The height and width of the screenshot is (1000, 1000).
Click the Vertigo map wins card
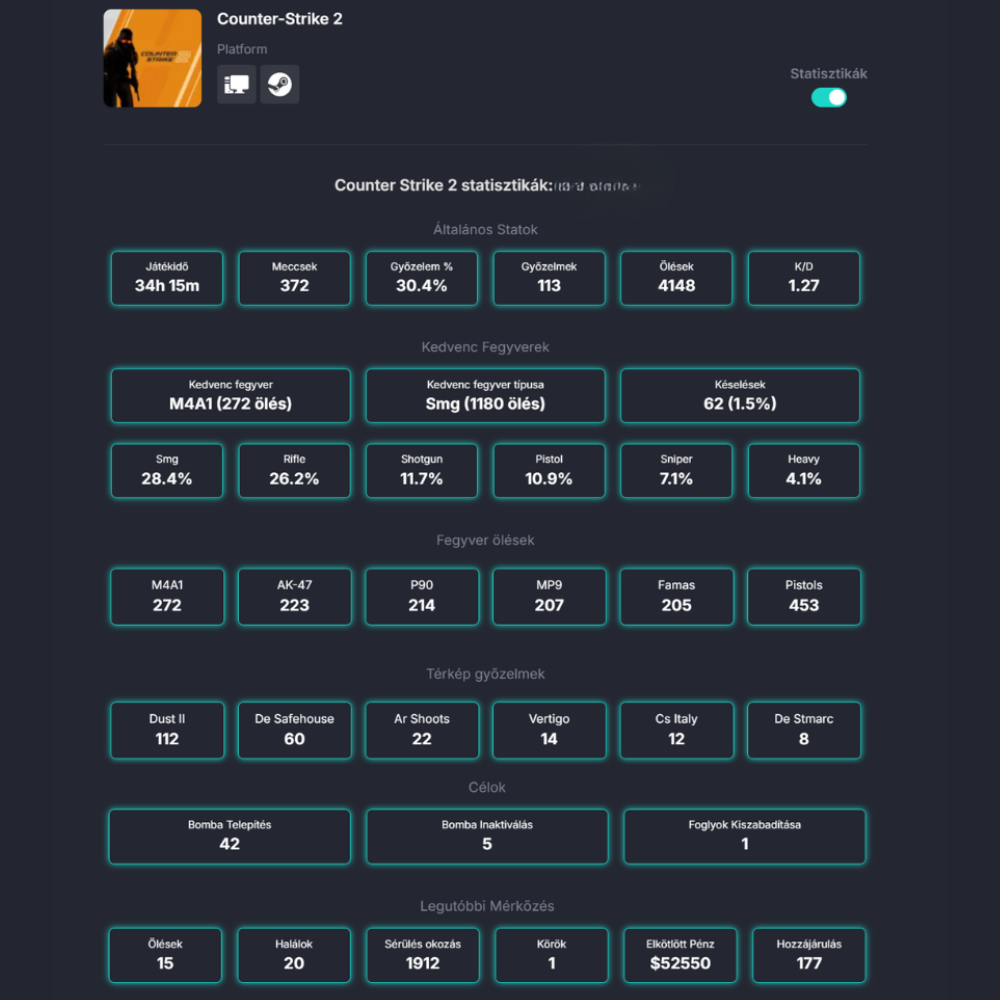pyautogui.click(x=549, y=730)
